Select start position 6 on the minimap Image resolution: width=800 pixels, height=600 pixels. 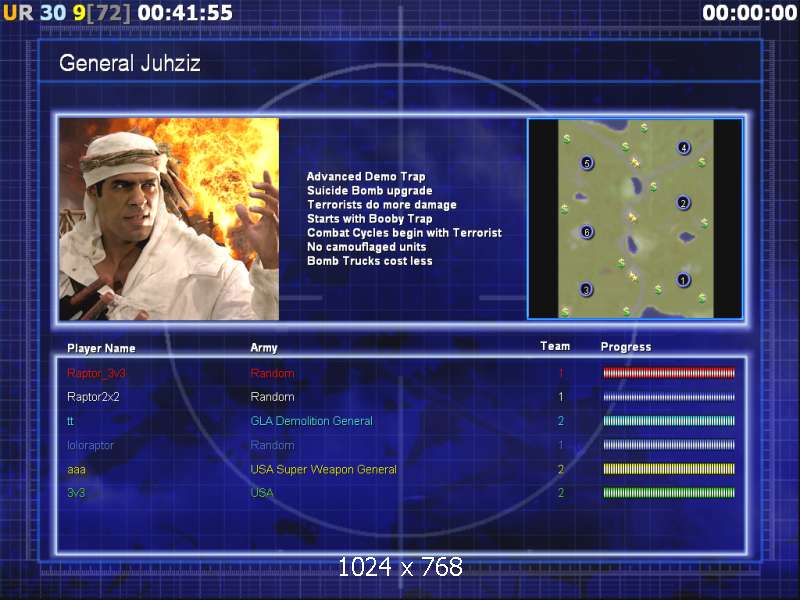[x=587, y=232]
